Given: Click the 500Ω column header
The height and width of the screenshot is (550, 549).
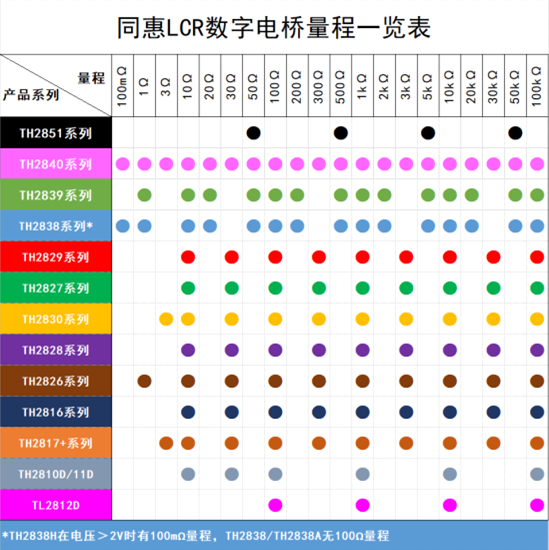Looking at the screenshot, I should (341, 86).
